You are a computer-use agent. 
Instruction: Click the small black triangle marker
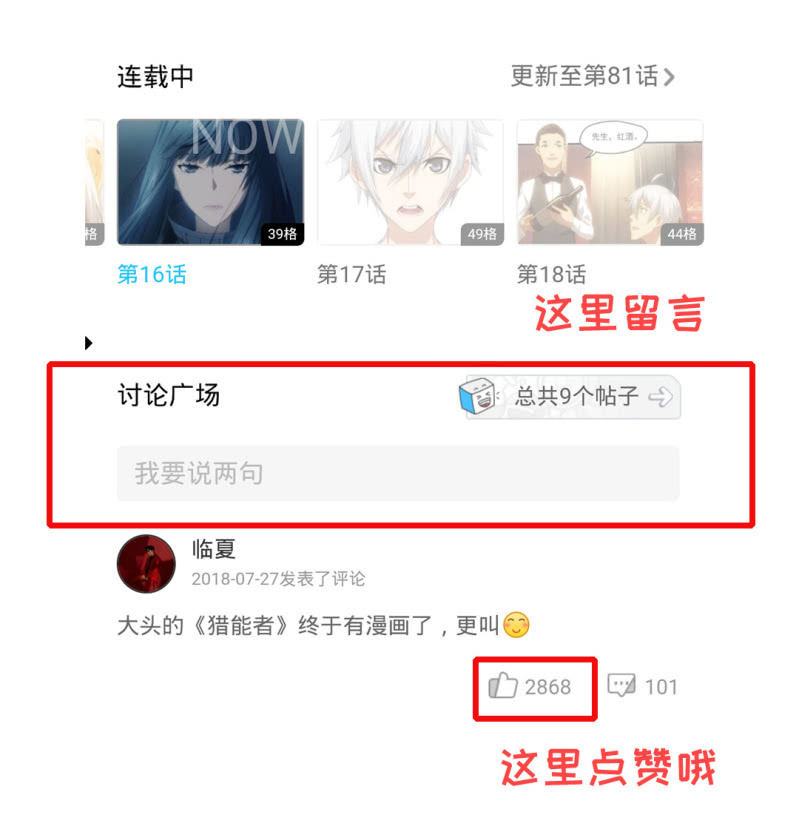pos(88,343)
